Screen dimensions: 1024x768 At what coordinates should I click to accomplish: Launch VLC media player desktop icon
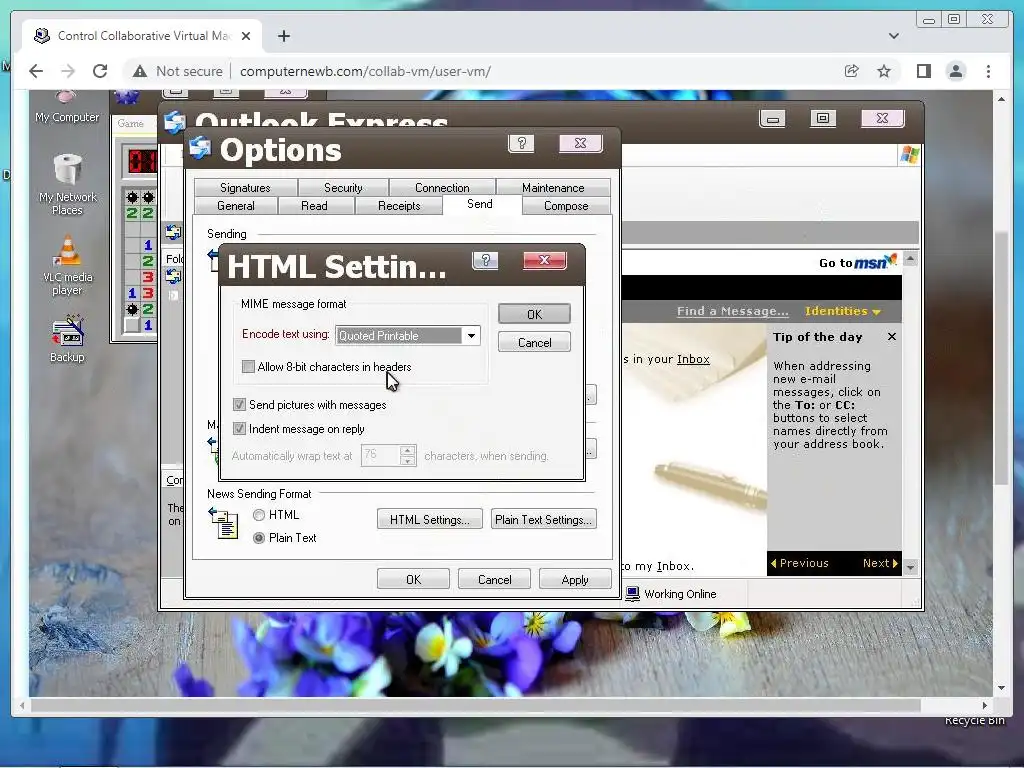[67, 265]
